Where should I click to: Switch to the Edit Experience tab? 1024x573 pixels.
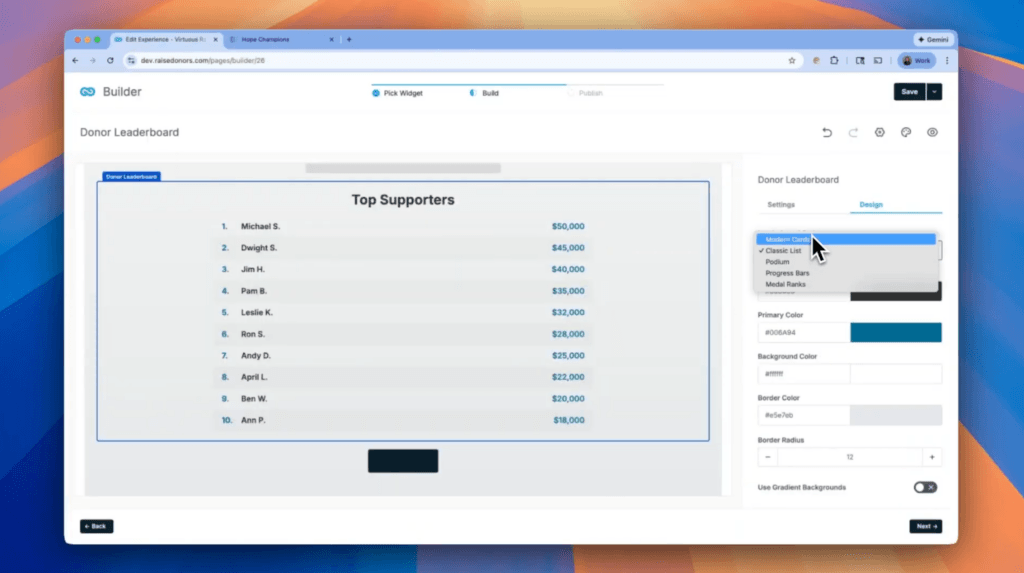click(166, 39)
